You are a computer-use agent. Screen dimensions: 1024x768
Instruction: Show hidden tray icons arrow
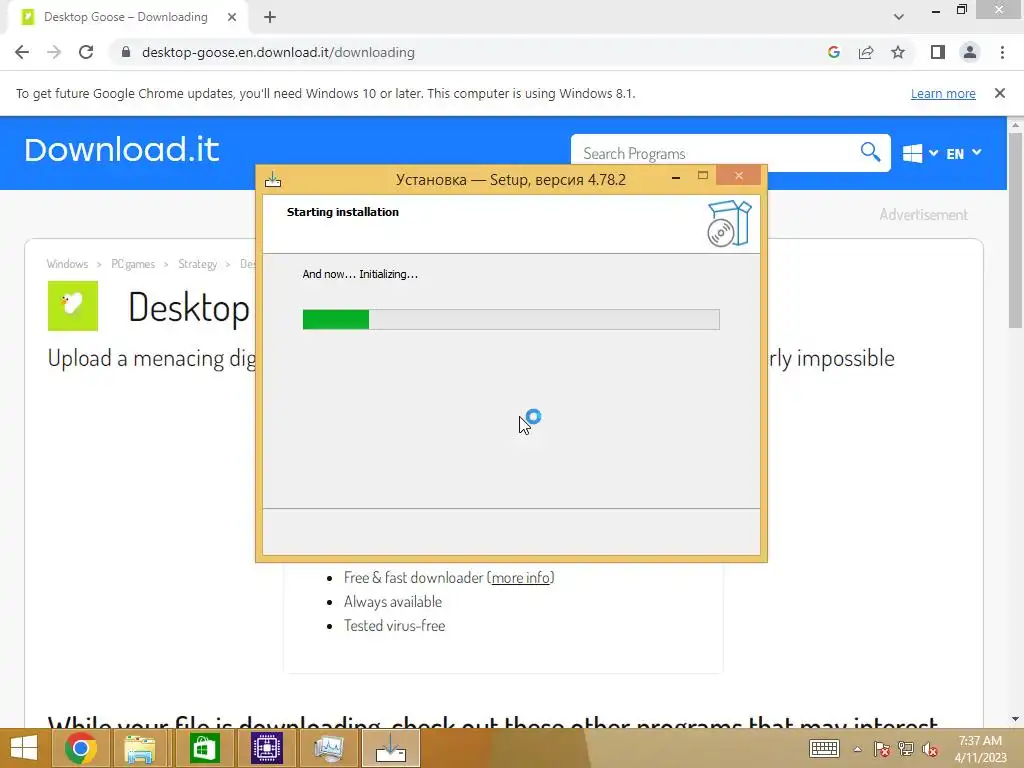(x=857, y=749)
